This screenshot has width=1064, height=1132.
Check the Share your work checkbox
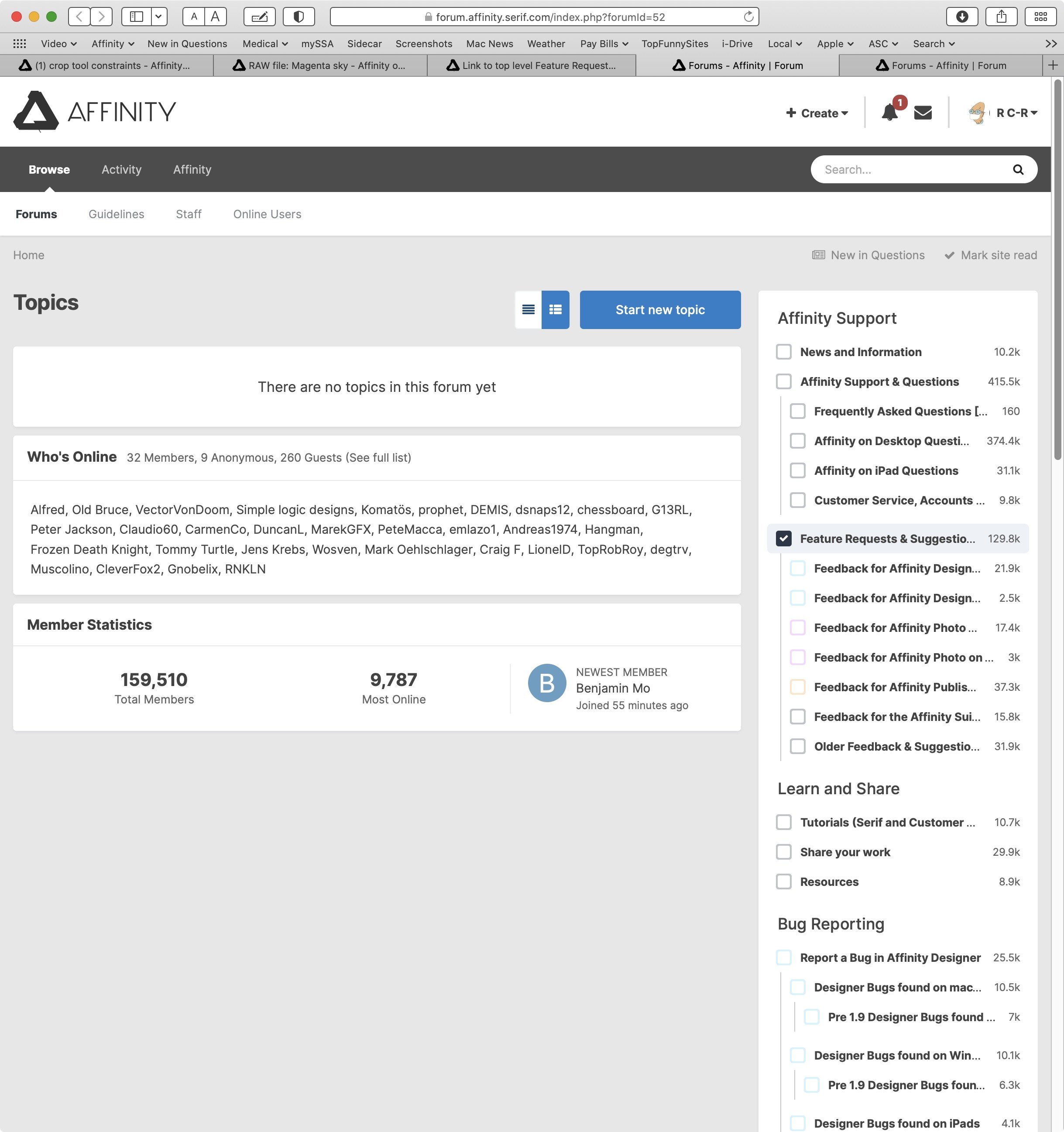point(784,852)
